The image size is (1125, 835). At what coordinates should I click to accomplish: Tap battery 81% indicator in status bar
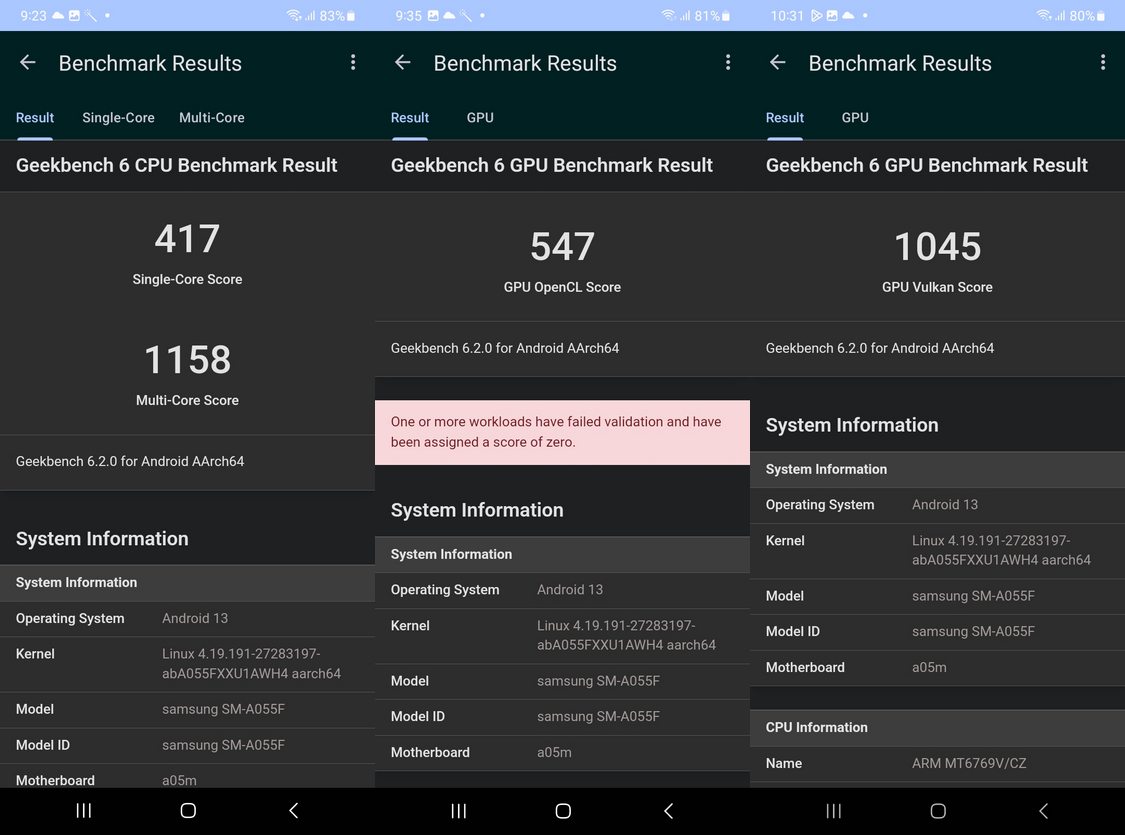pyautogui.click(x=712, y=16)
